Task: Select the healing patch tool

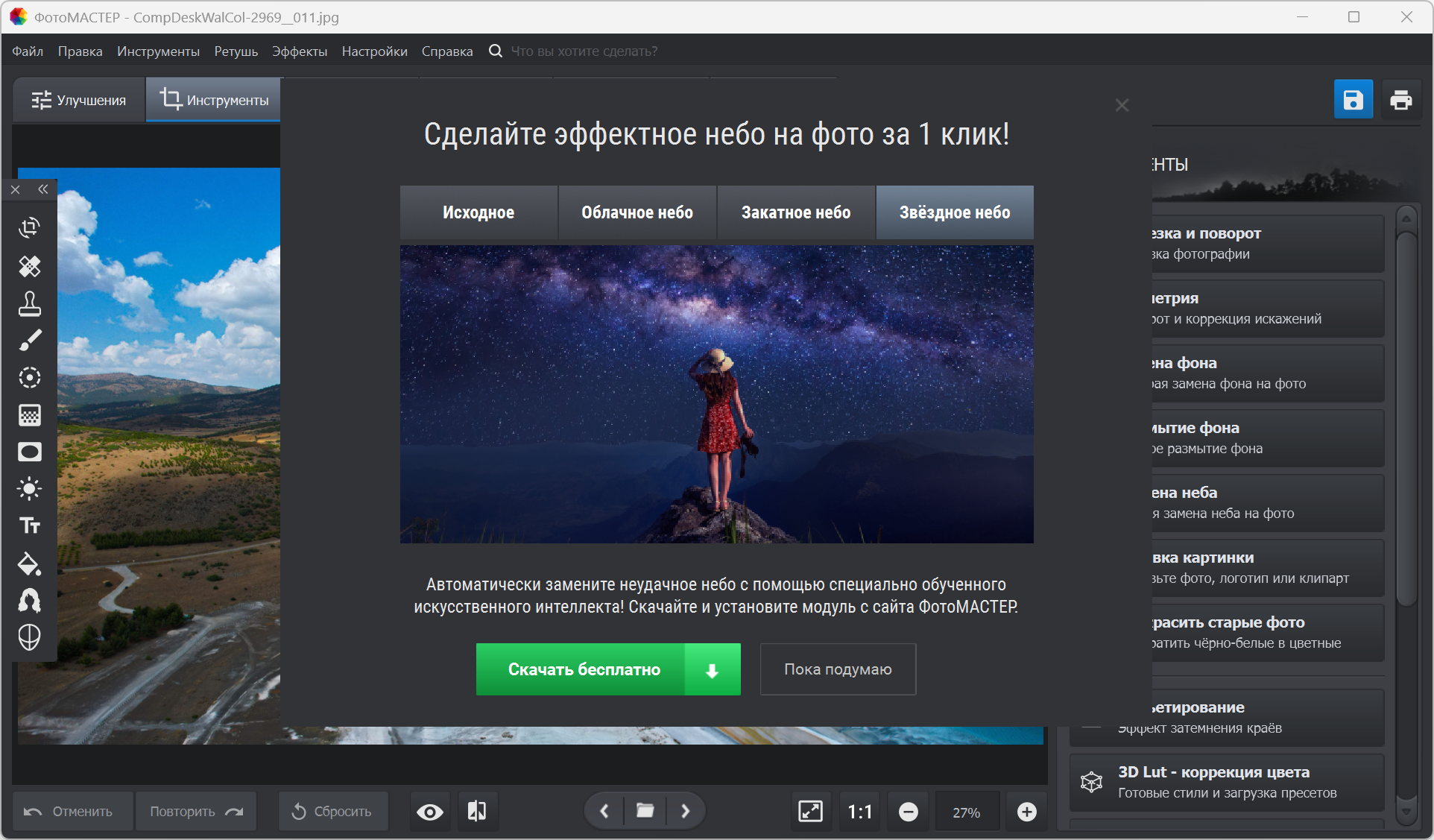Action: [x=30, y=266]
